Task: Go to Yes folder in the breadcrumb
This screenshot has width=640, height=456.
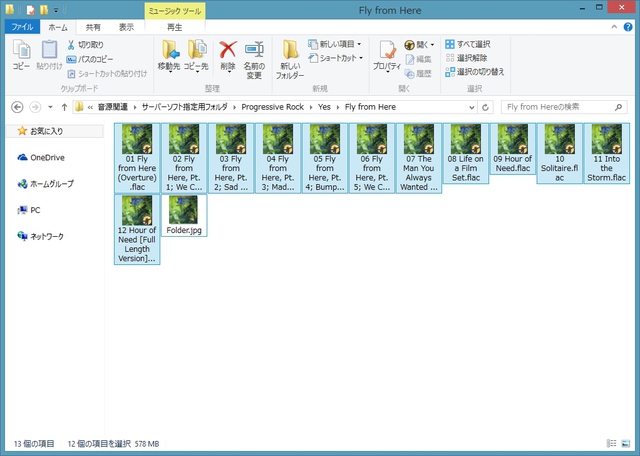Action: pos(324,107)
